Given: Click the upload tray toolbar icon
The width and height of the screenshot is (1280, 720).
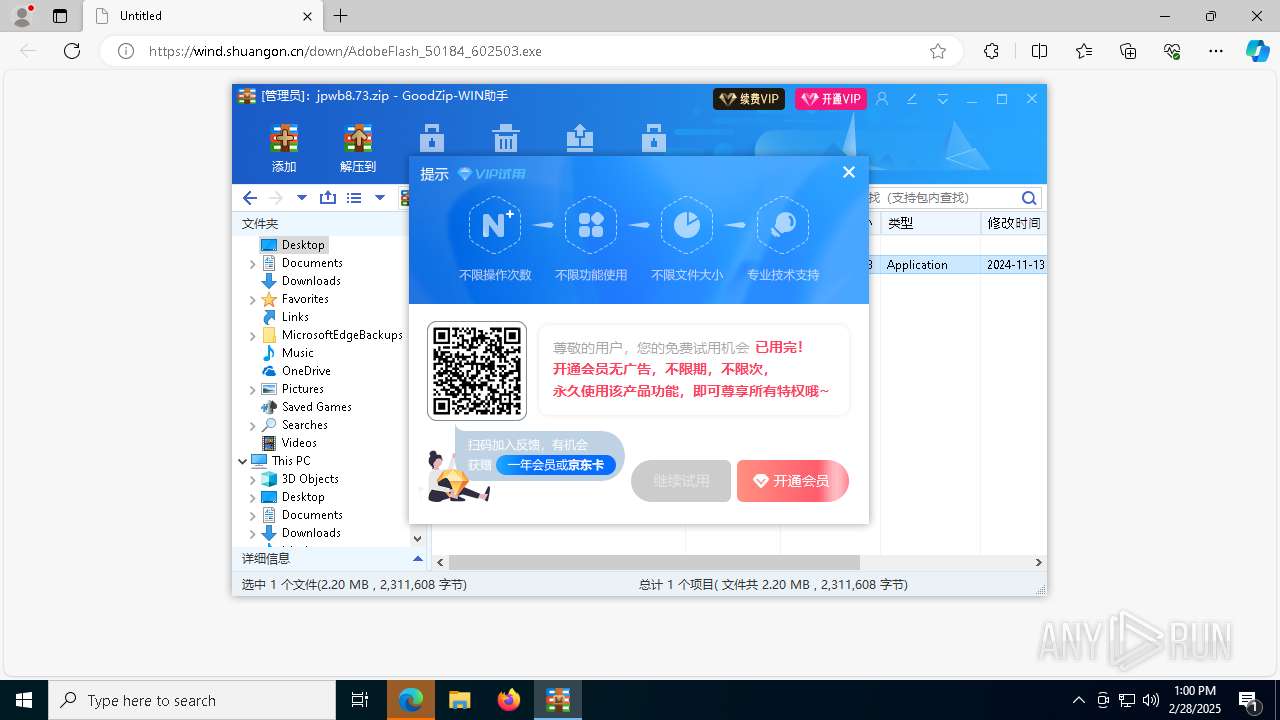Looking at the screenshot, I should 580,138.
